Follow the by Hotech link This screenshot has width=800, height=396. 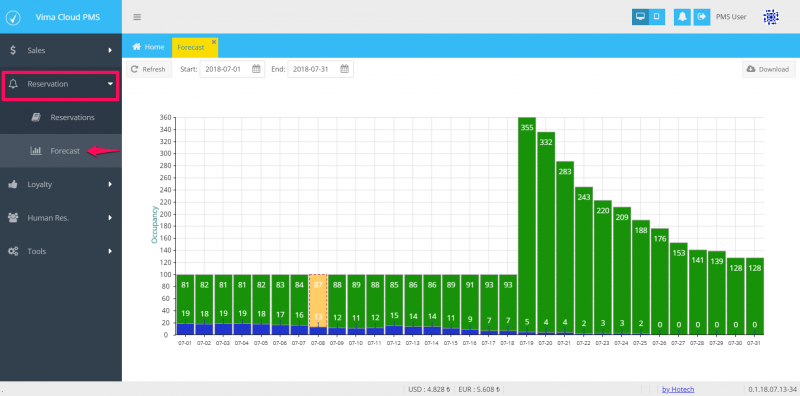click(x=678, y=389)
